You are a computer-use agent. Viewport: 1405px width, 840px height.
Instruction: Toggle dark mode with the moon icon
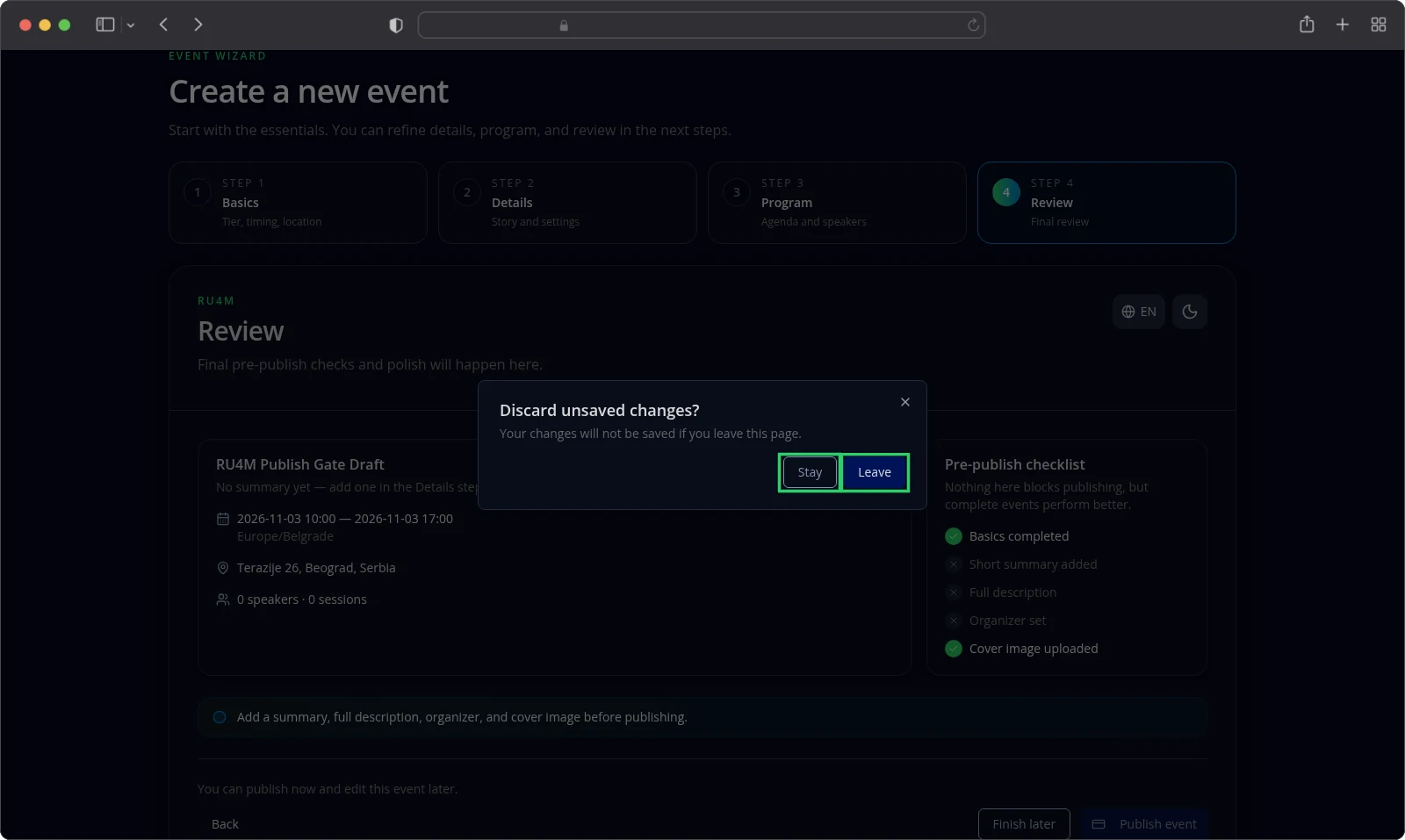1190,312
